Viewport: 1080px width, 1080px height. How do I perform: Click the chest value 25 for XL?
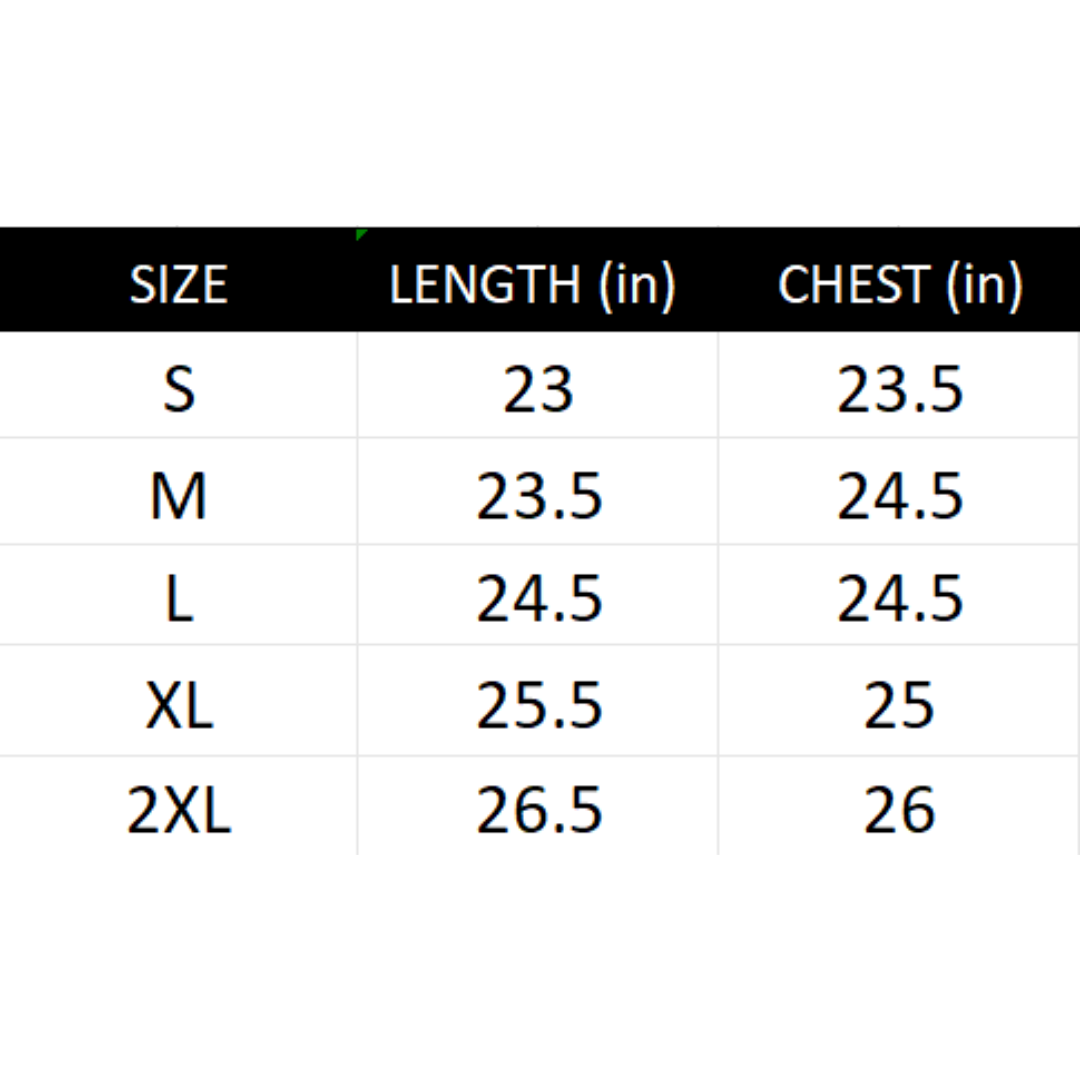(x=899, y=706)
